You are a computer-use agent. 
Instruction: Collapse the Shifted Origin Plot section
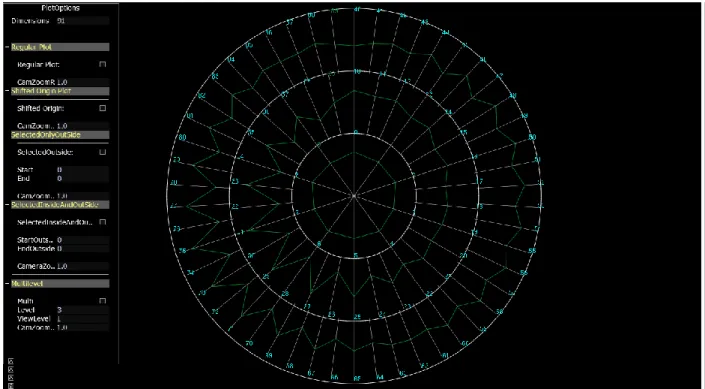point(60,91)
